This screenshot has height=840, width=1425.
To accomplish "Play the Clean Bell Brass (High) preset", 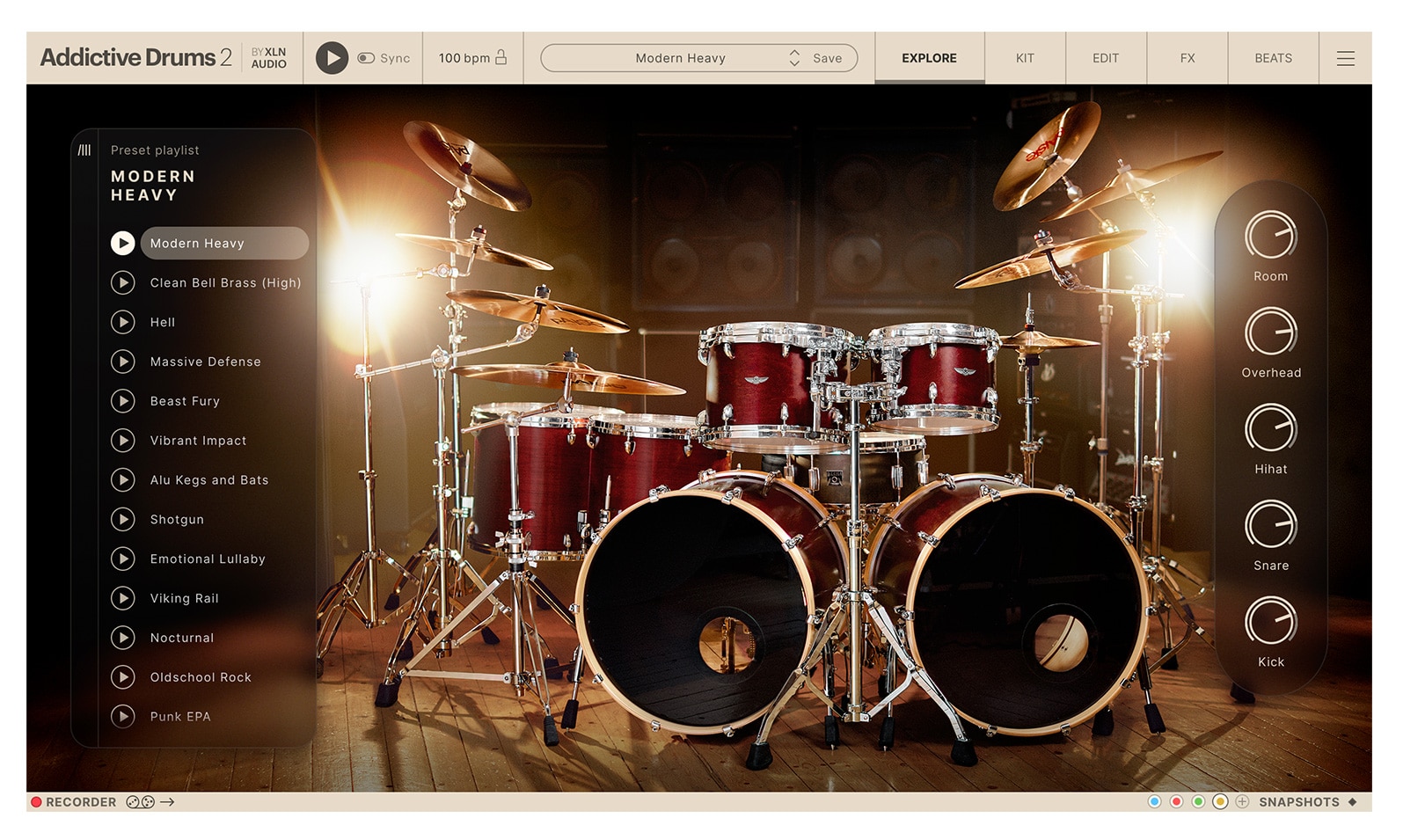I will 122,282.
